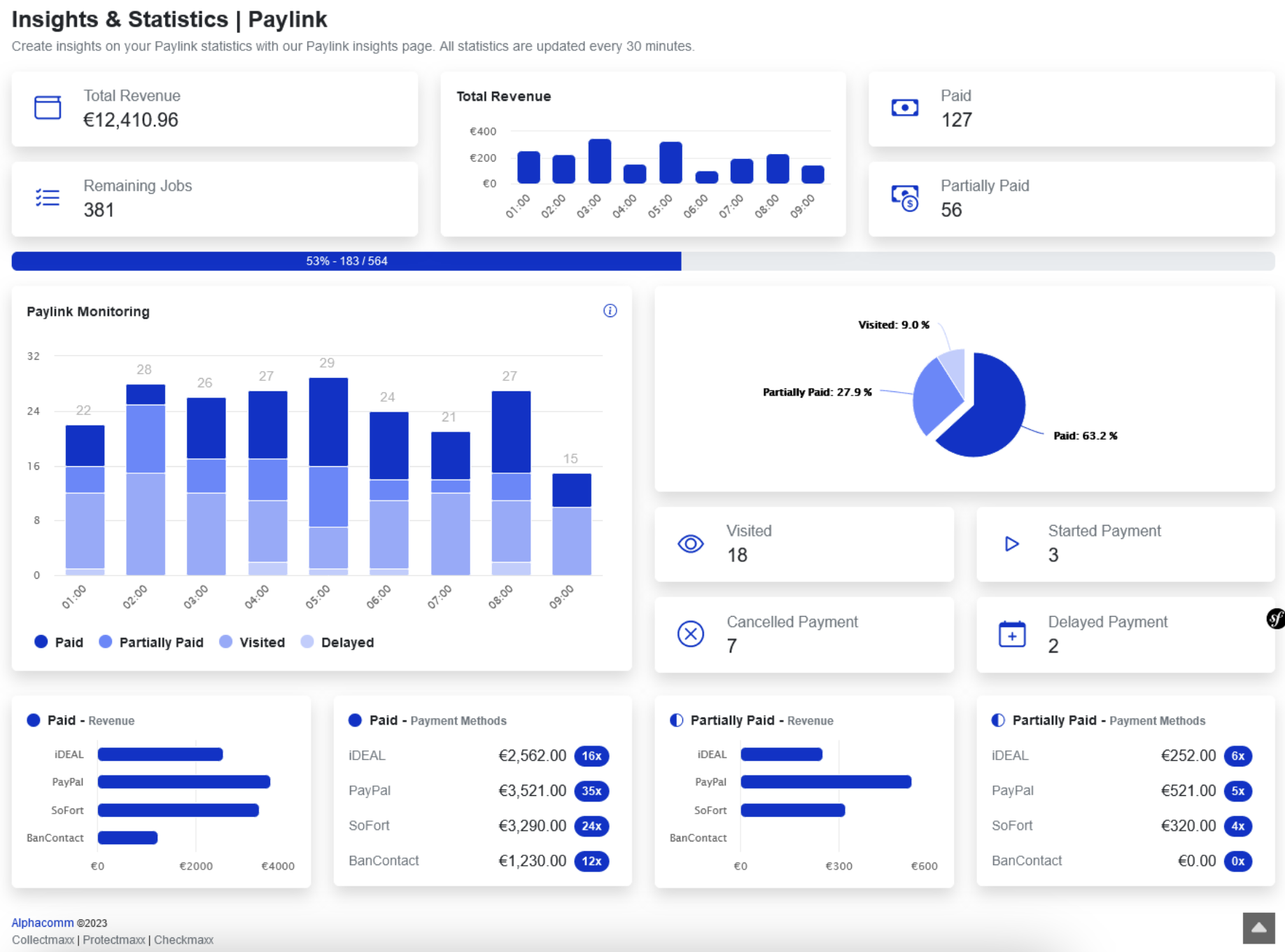Open the Alphacomm link
Screen dimensions: 1285x952
click(x=42, y=922)
